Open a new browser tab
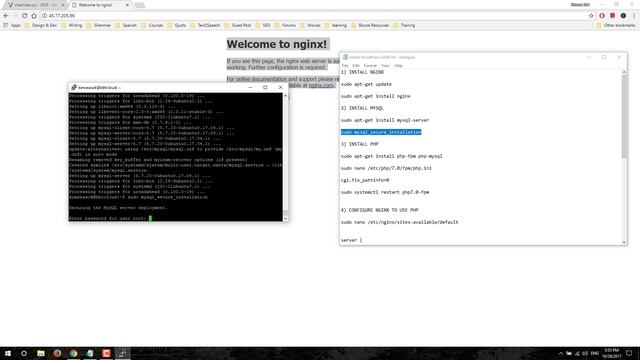 coord(140,5)
